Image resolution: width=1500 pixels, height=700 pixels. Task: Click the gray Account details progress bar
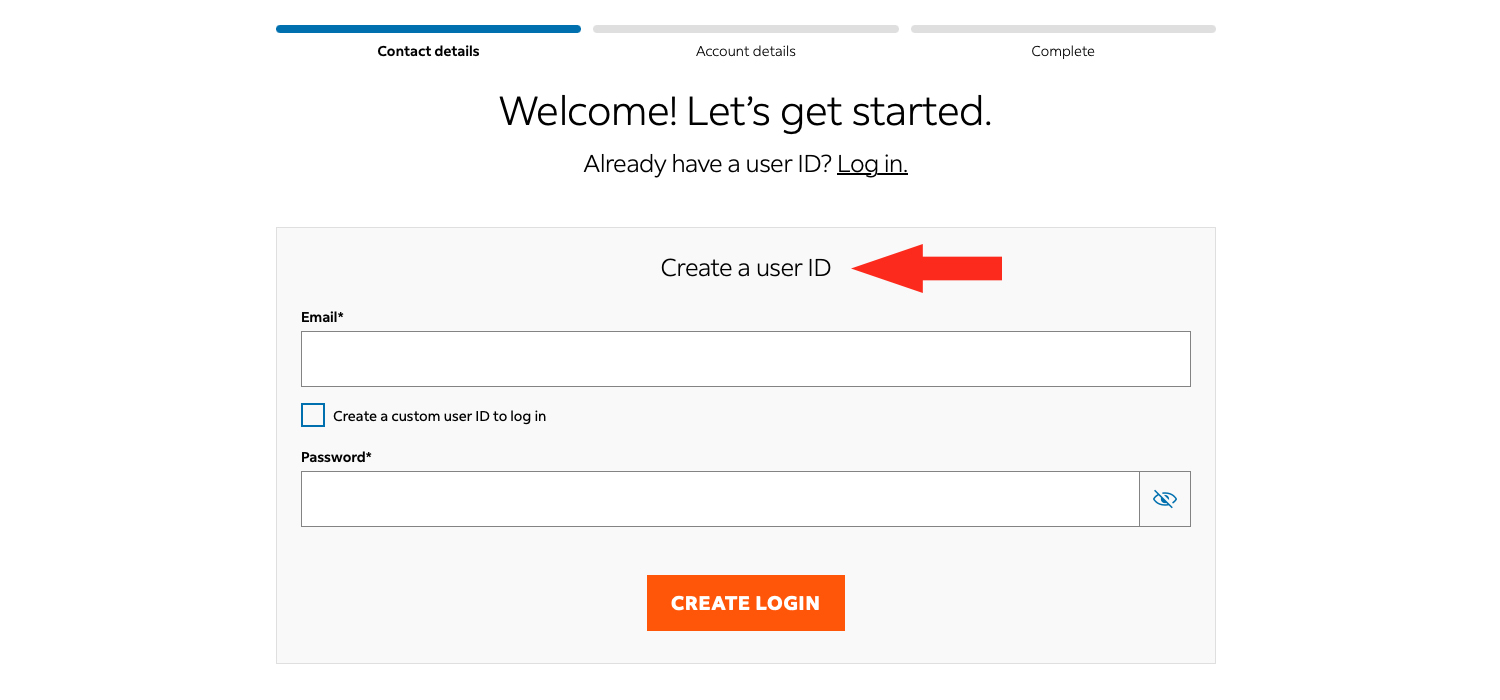tap(745, 29)
